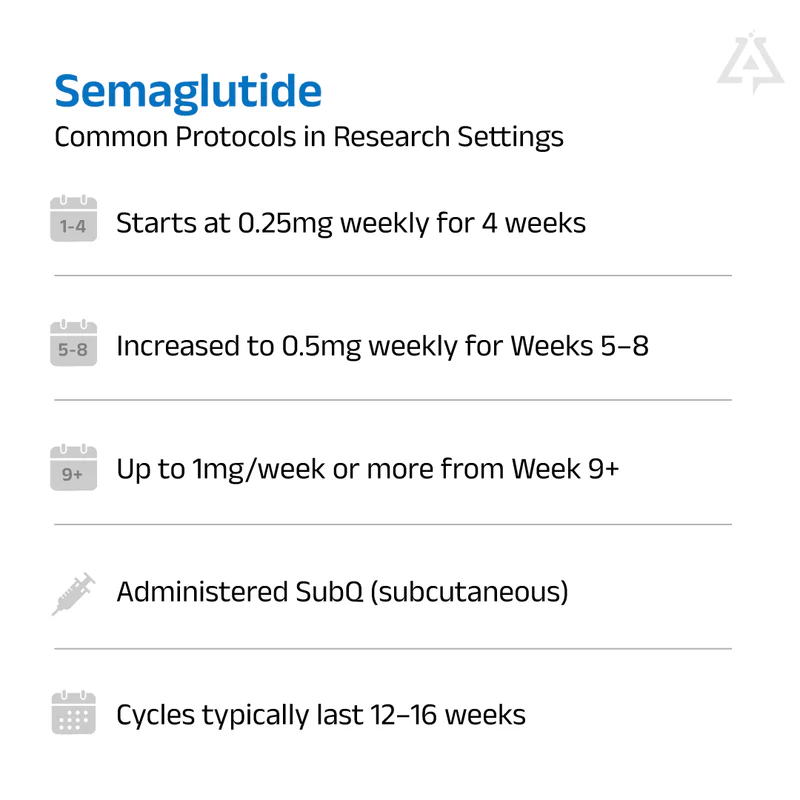Click the divider line above the Cycles row

coord(393,648)
